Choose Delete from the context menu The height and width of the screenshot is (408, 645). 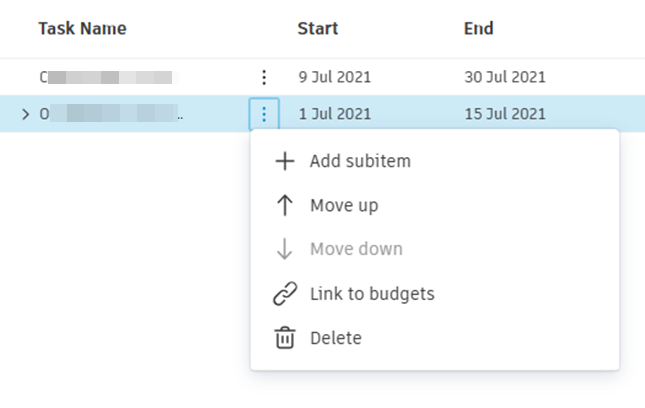point(336,338)
